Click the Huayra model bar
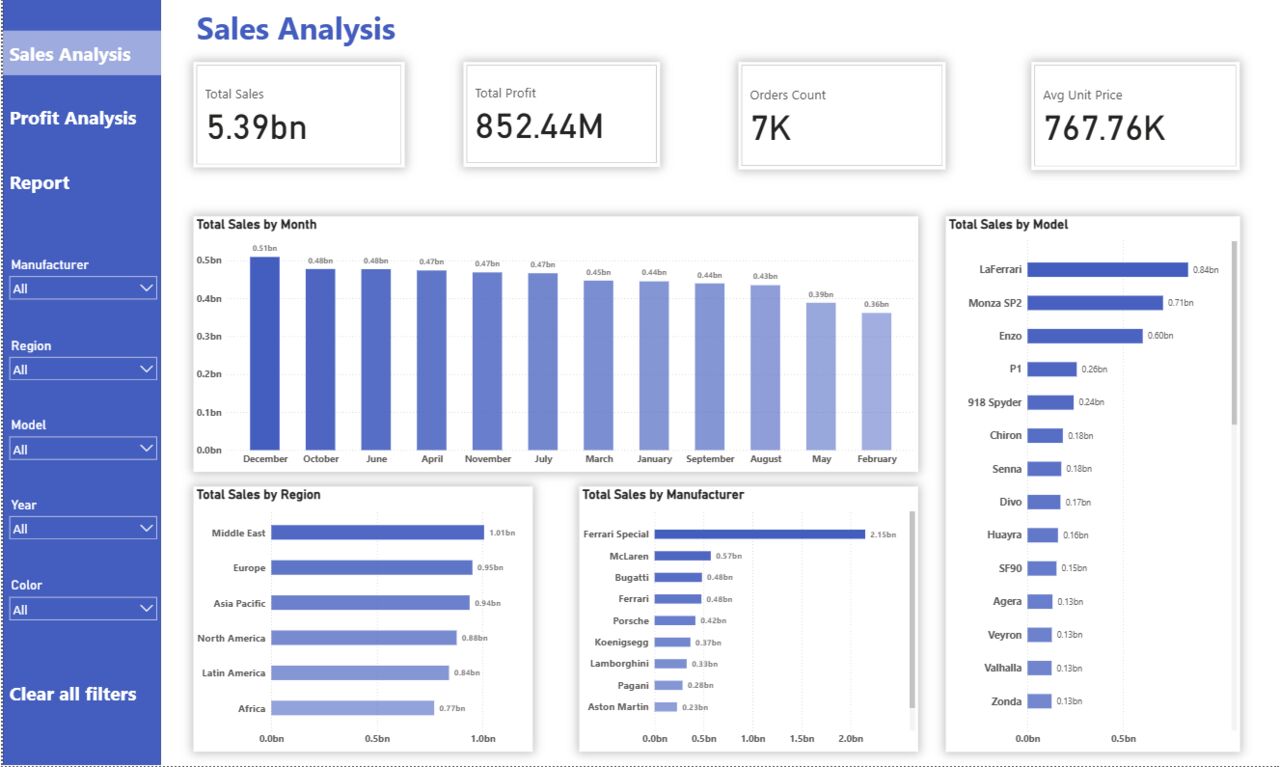Viewport: 1280px width, 767px height. pyautogui.click(x=1043, y=535)
